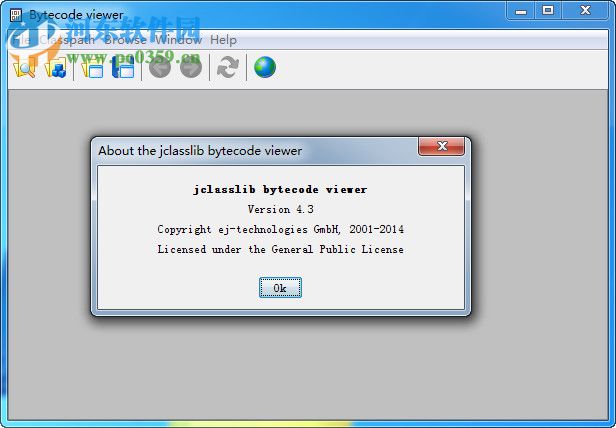Open the Browse menu
This screenshot has width=616, height=428.
(125, 40)
